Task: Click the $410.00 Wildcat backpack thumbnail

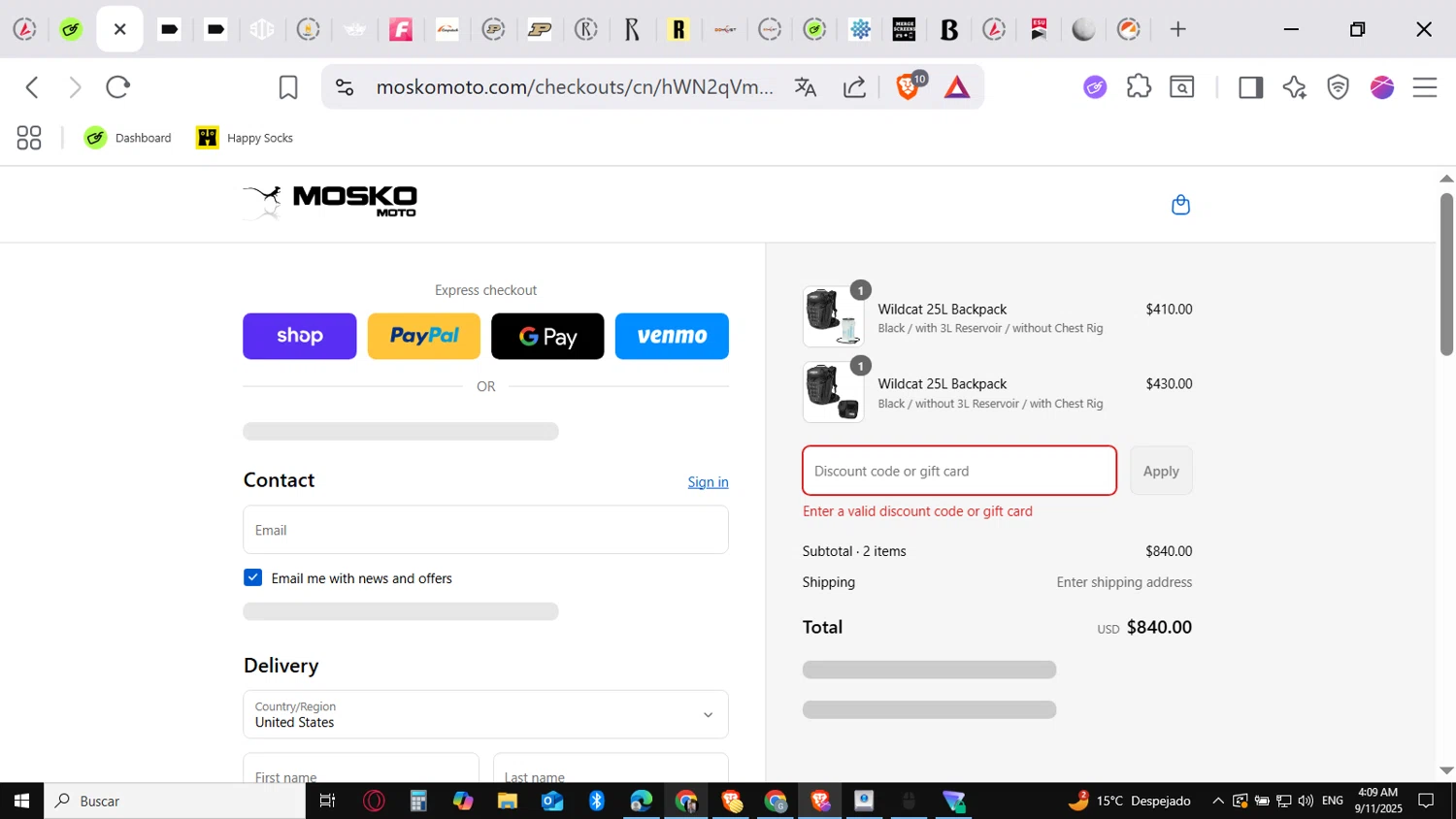Action: pos(833,316)
